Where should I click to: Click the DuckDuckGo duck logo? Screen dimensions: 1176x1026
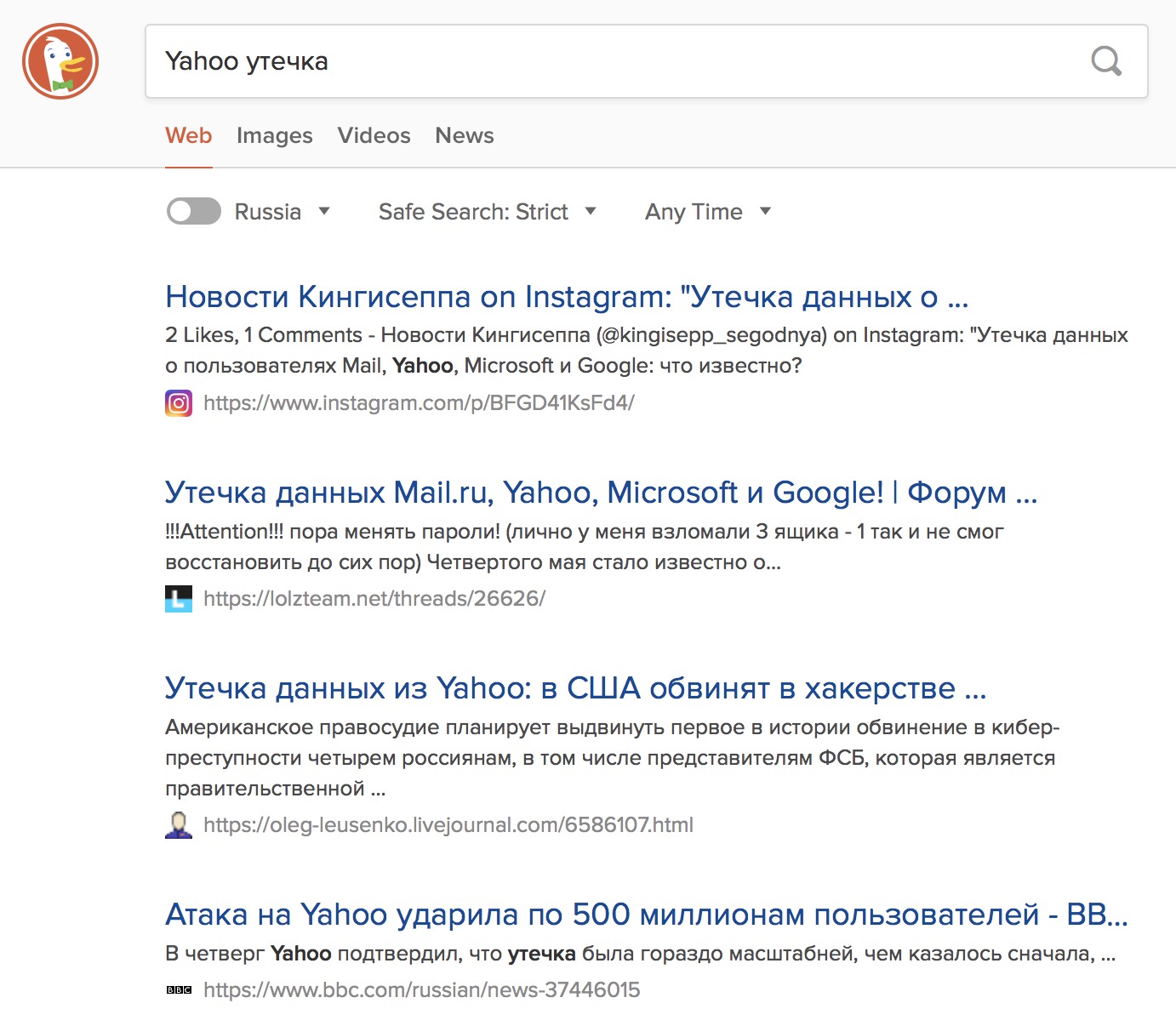coord(60,61)
